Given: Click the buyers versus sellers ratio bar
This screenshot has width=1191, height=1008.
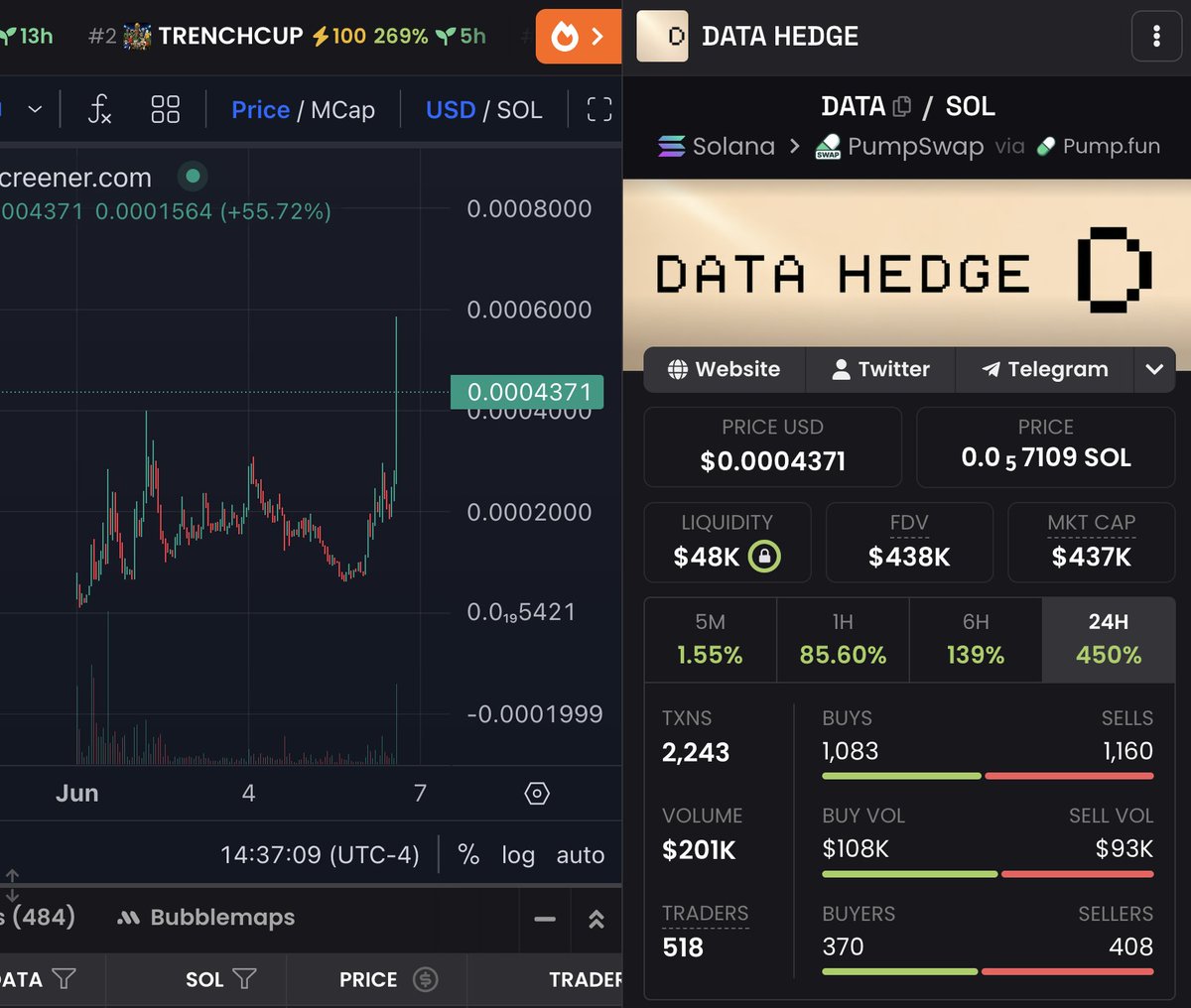Looking at the screenshot, I should click(988, 971).
